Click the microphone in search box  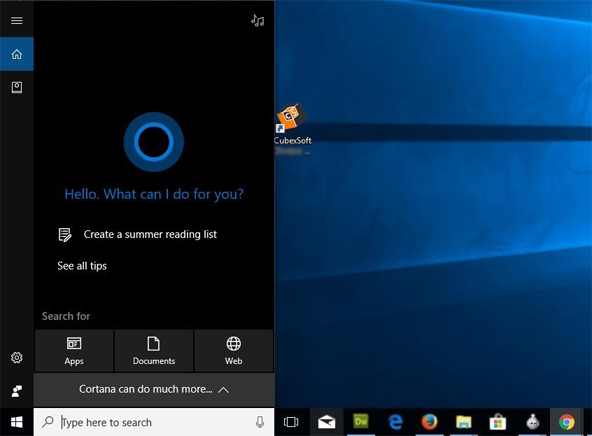[260, 422]
